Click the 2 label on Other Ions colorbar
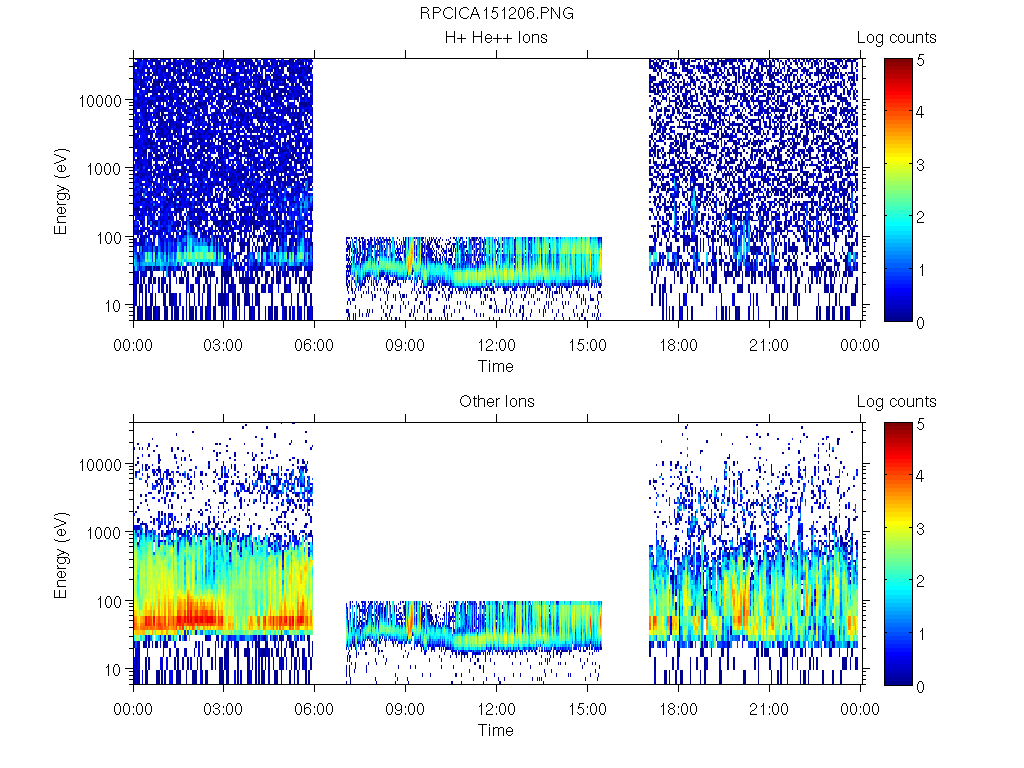This screenshot has width=1024, height=768. click(x=921, y=581)
